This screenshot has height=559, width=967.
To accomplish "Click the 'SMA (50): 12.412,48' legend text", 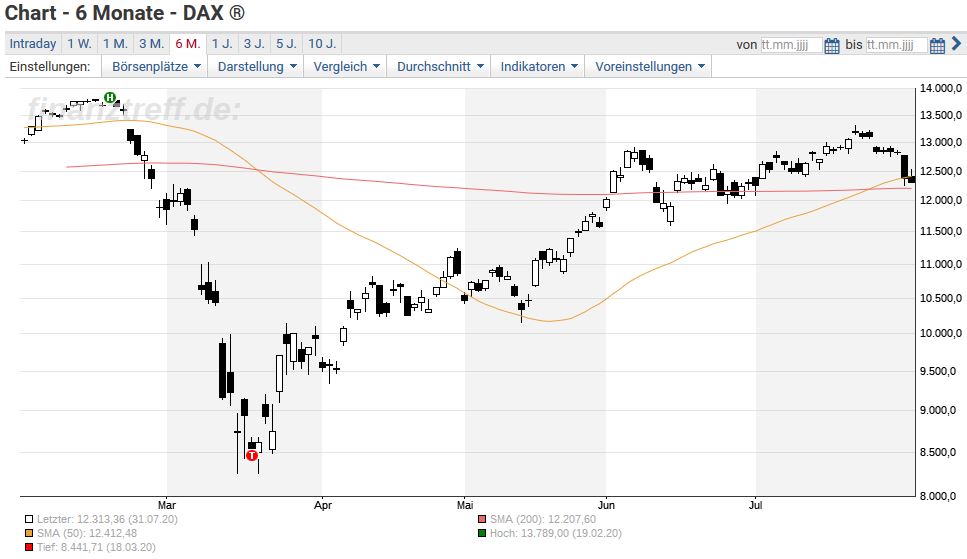I will [x=87, y=533].
